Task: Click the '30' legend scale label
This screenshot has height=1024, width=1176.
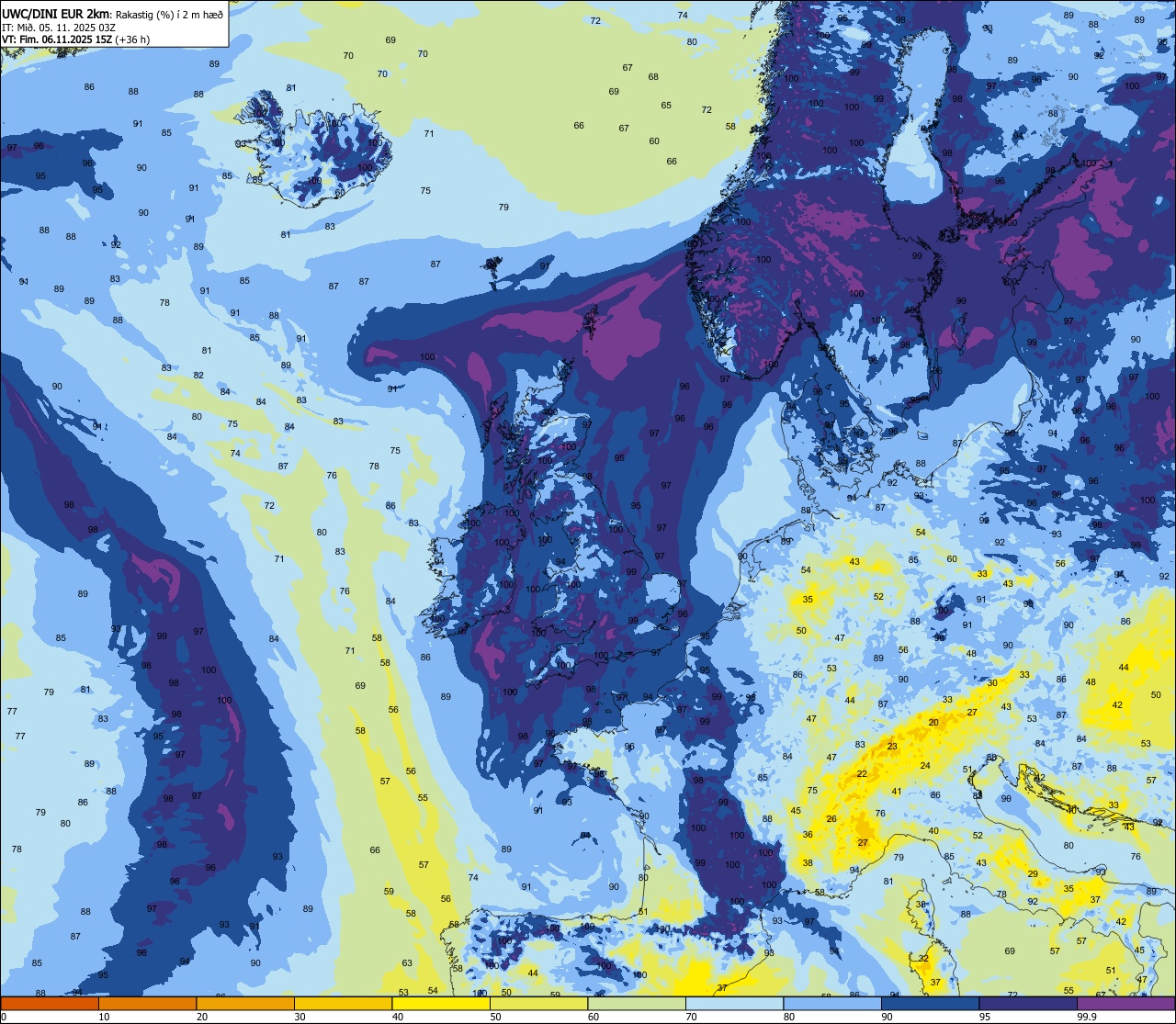Action: (300, 1017)
